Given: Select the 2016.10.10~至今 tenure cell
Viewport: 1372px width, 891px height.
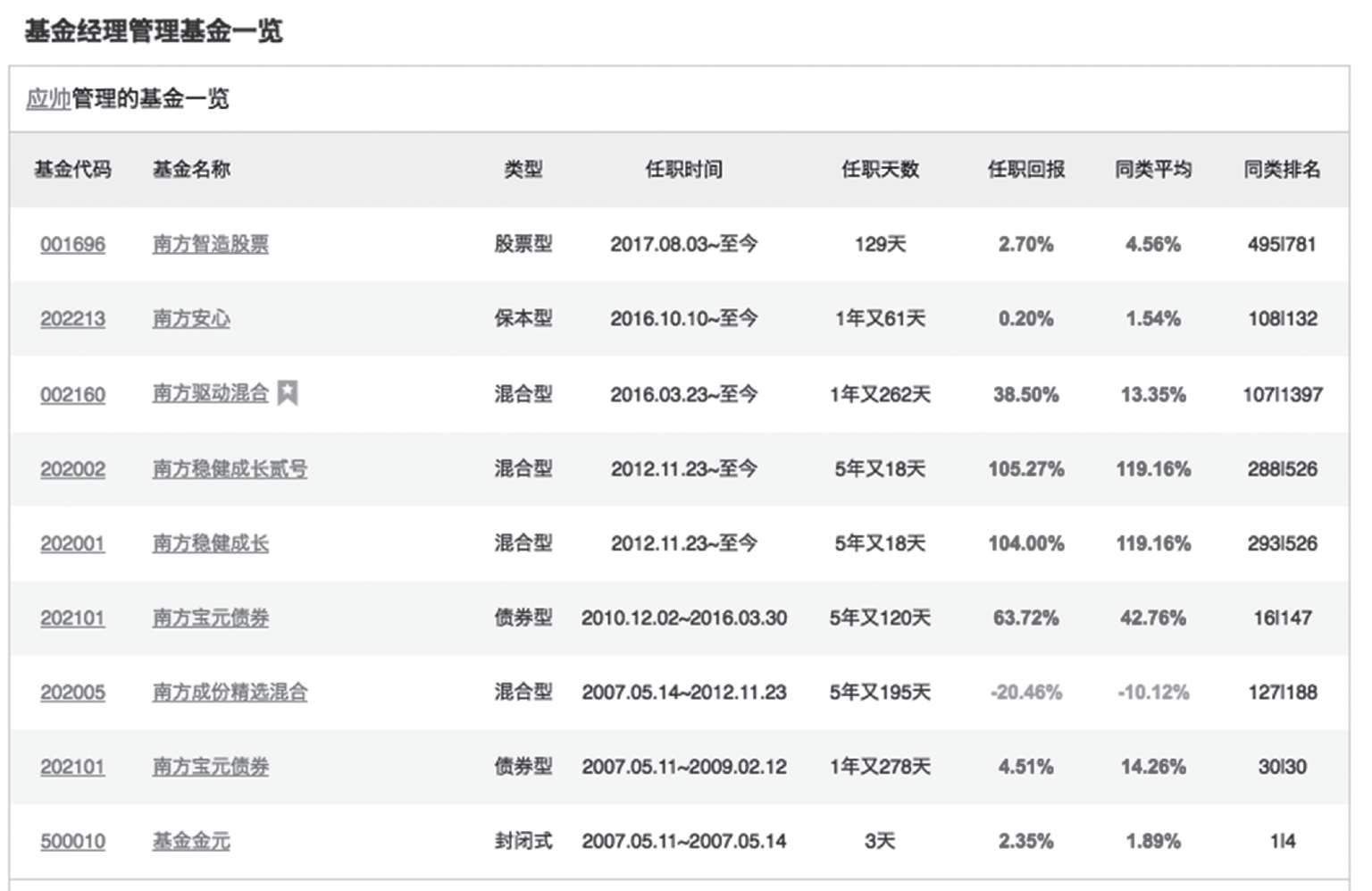Looking at the screenshot, I should pyautogui.click(x=684, y=319).
